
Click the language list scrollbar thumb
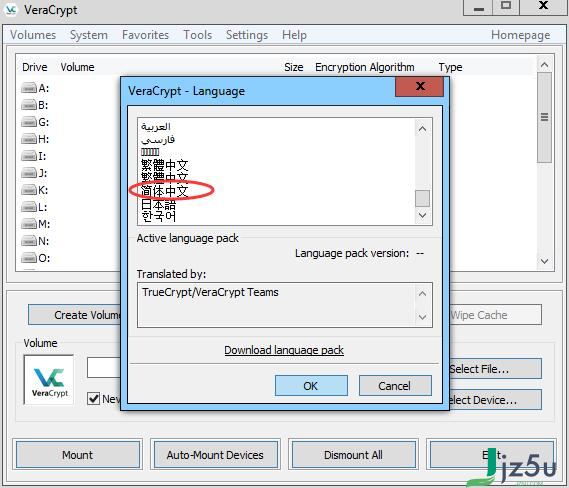pyautogui.click(x=422, y=198)
